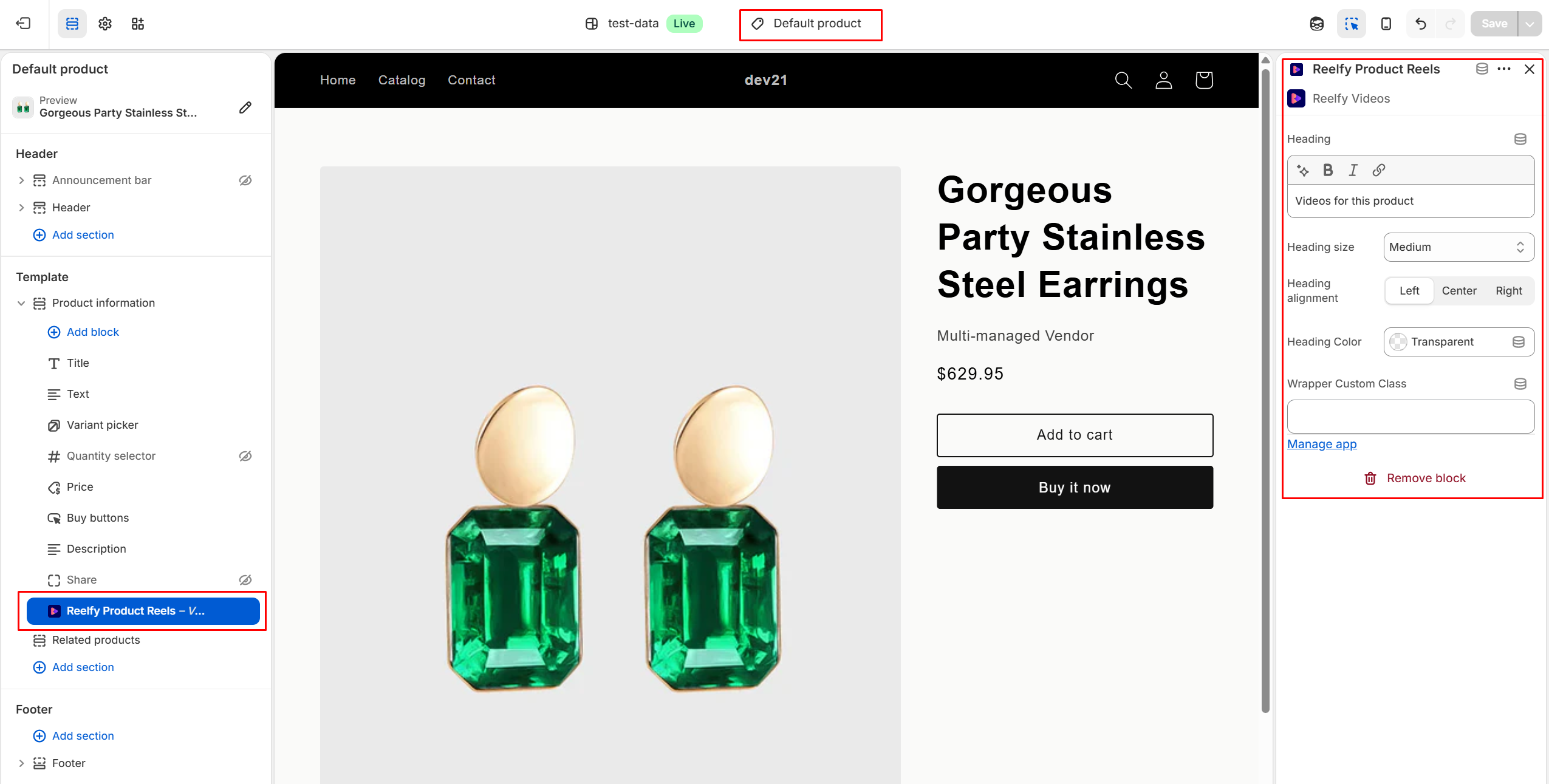Image resolution: width=1549 pixels, height=784 pixels.
Task: Unhide the Quantity selector block
Action: (x=245, y=456)
